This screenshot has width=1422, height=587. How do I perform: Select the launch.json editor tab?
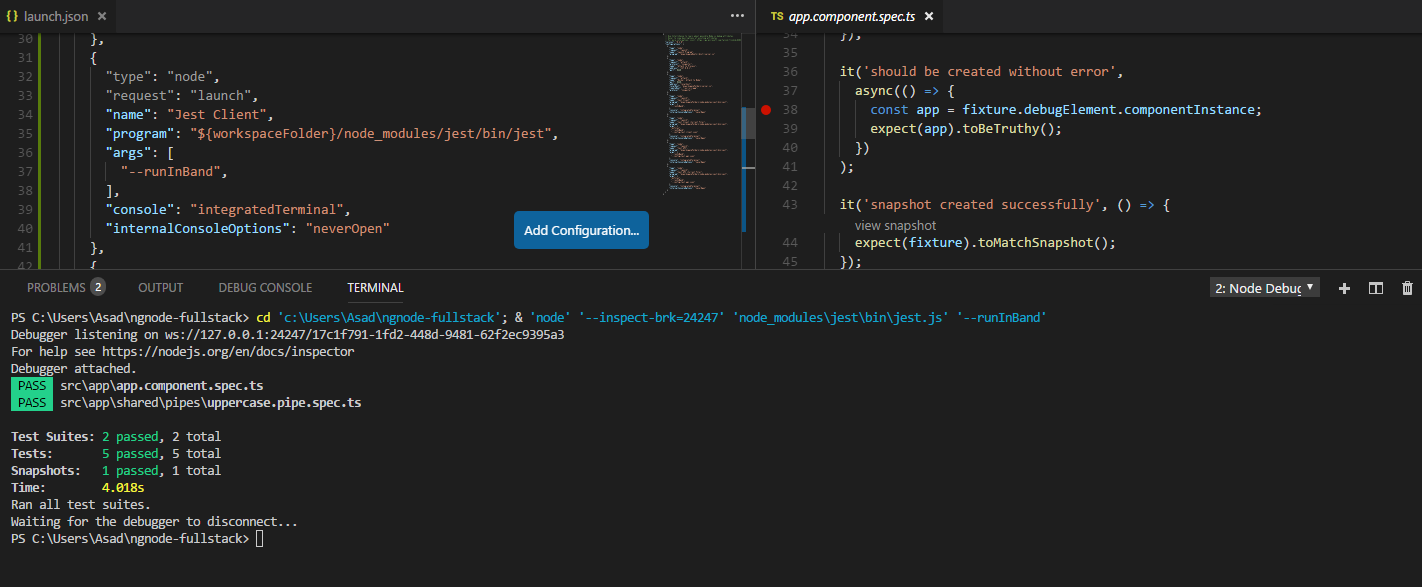[x=57, y=16]
